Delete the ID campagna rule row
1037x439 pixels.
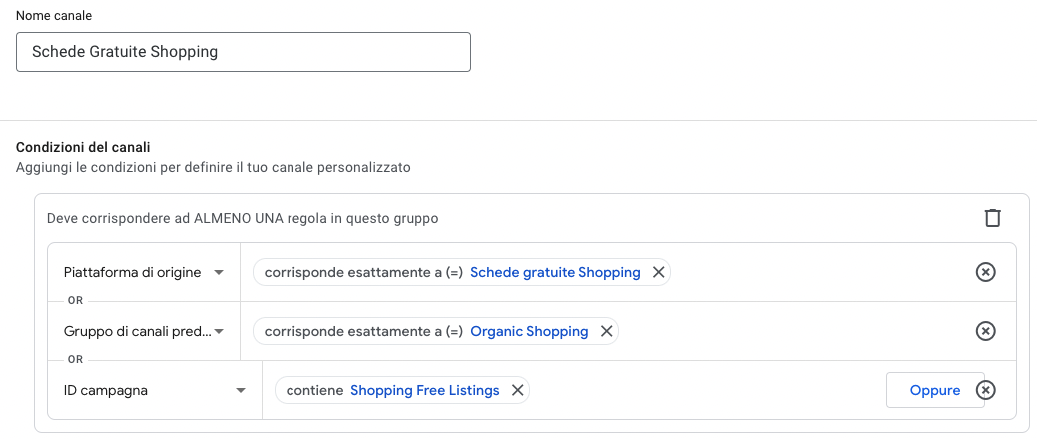click(x=986, y=391)
